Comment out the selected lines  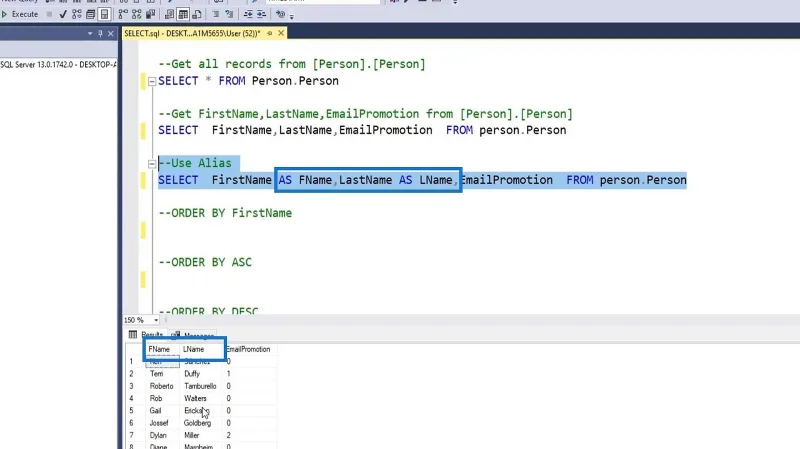pos(216,14)
